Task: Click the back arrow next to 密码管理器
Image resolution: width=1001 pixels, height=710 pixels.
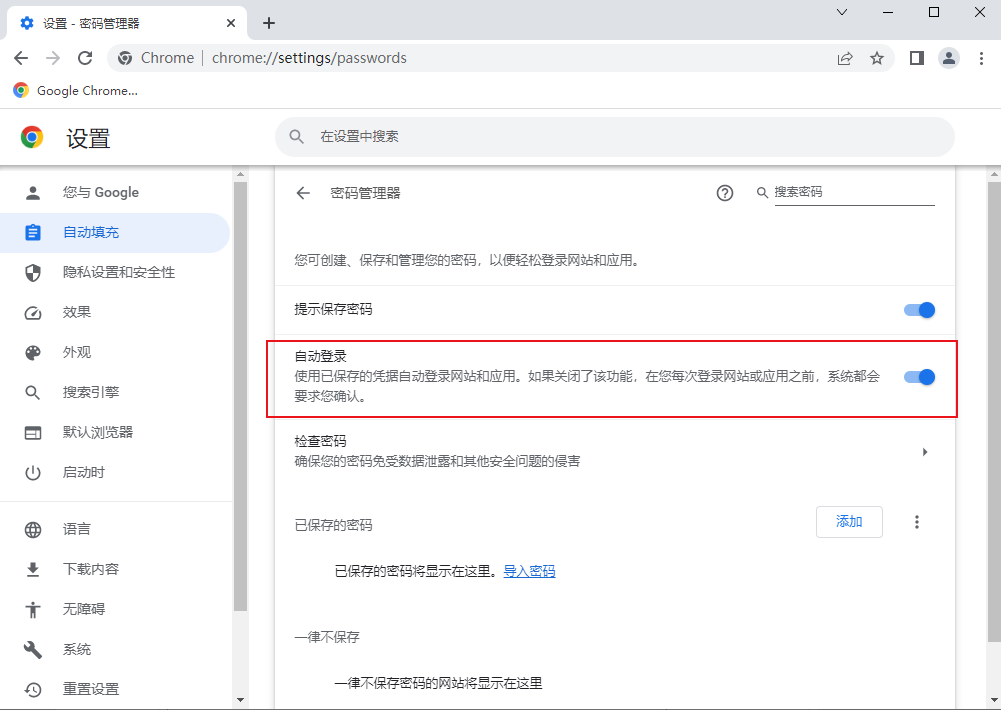Action: coord(303,192)
